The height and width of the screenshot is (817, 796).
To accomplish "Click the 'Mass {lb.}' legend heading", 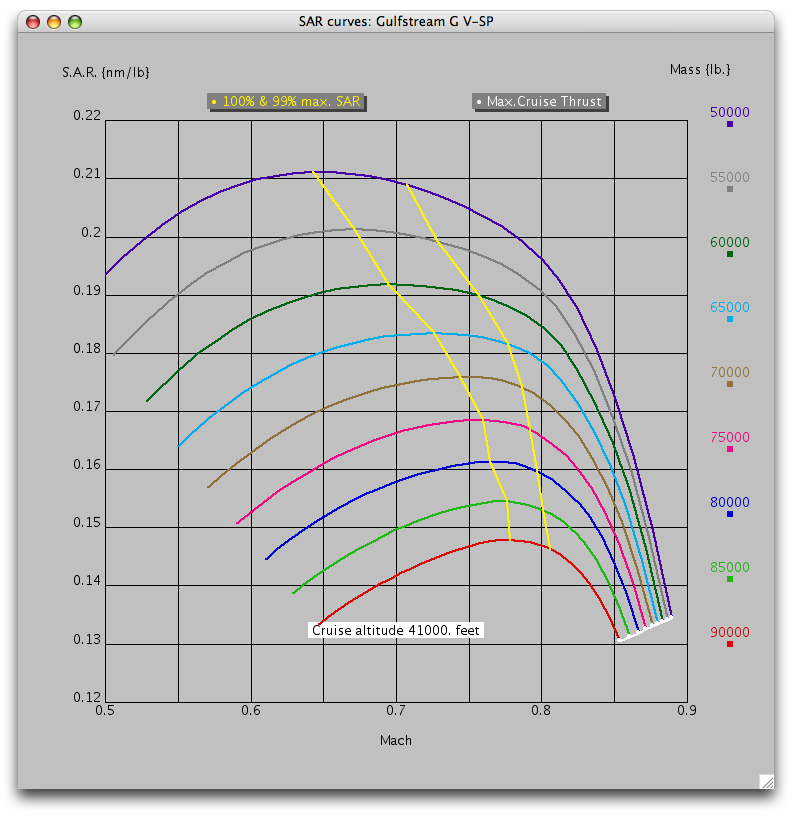I will 700,69.
